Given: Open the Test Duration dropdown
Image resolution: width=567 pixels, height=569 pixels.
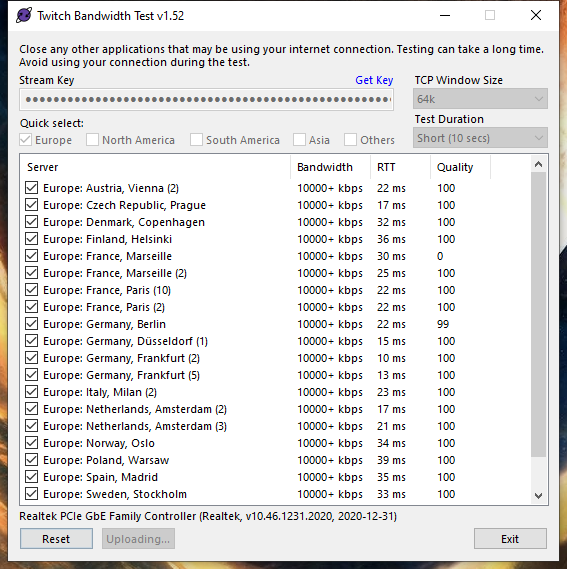Looking at the screenshot, I should click(x=480, y=138).
